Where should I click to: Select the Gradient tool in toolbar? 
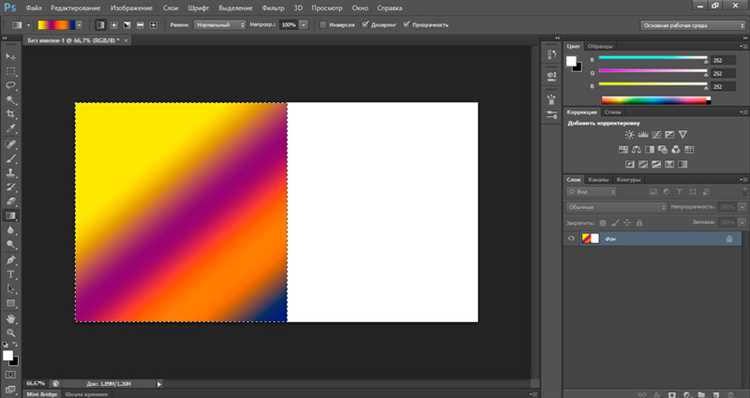(x=11, y=216)
